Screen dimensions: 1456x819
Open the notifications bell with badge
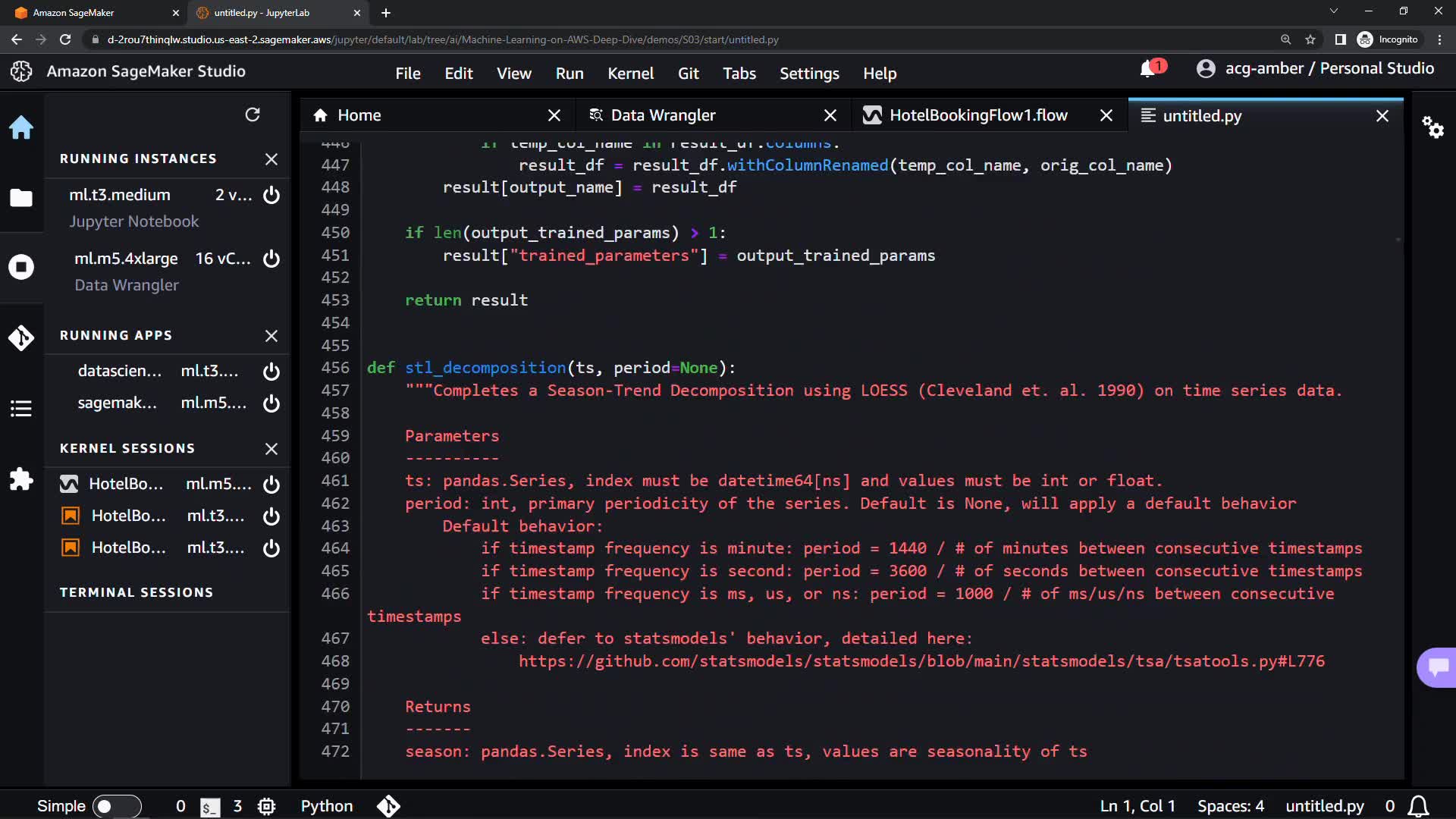pyautogui.click(x=1149, y=69)
